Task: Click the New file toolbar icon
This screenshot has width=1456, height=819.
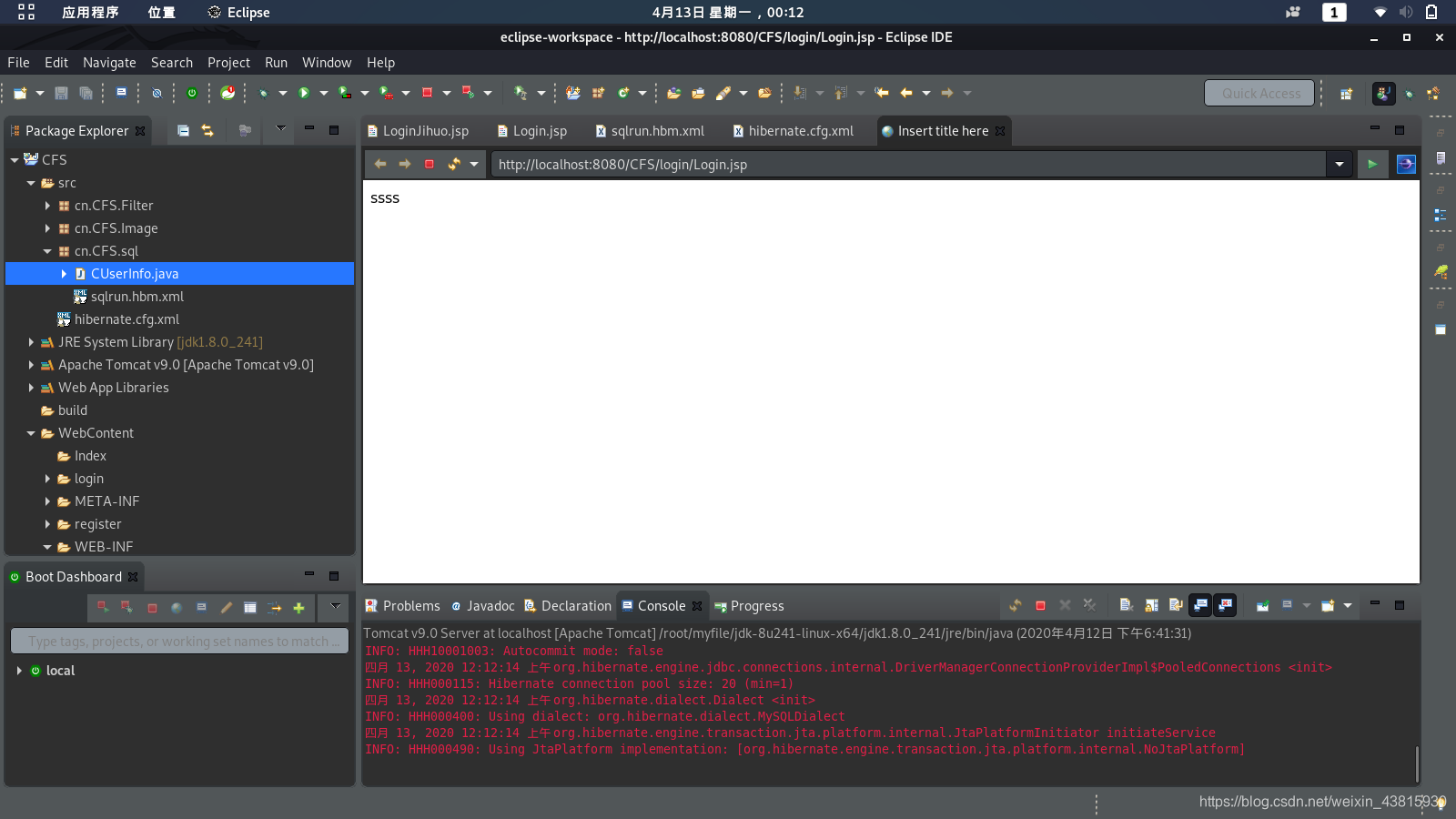Action: tap(20, 93)
